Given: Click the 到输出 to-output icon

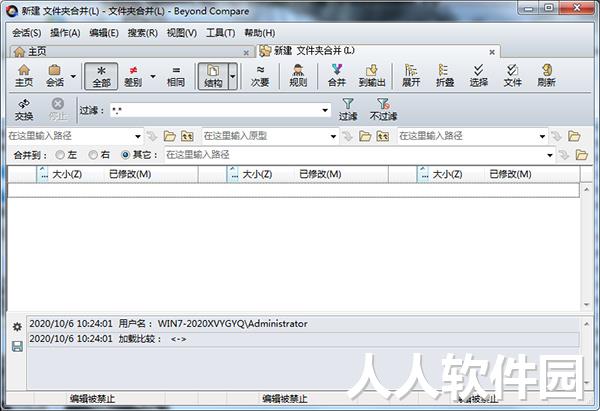Looking at the screenshot, I should click(x=372, y=76).
